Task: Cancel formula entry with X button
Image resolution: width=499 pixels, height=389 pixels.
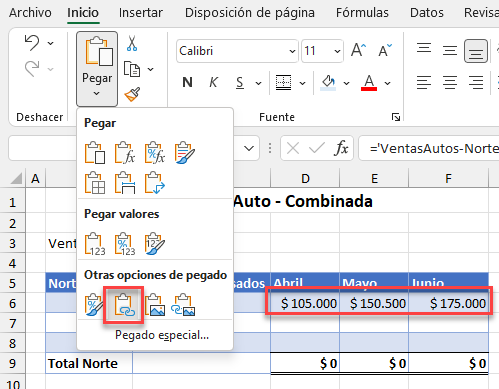Action: click(293, 148)
